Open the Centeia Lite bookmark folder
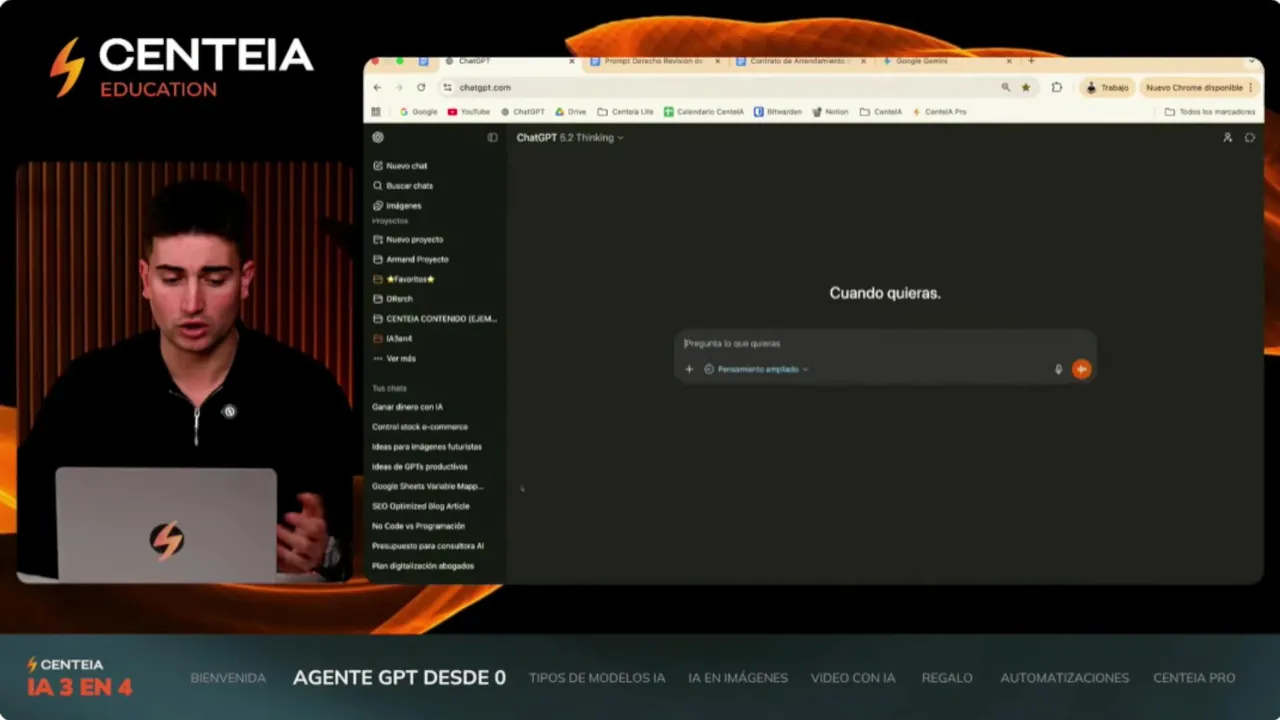This screenshot has height=720, width=1280. 625,112
